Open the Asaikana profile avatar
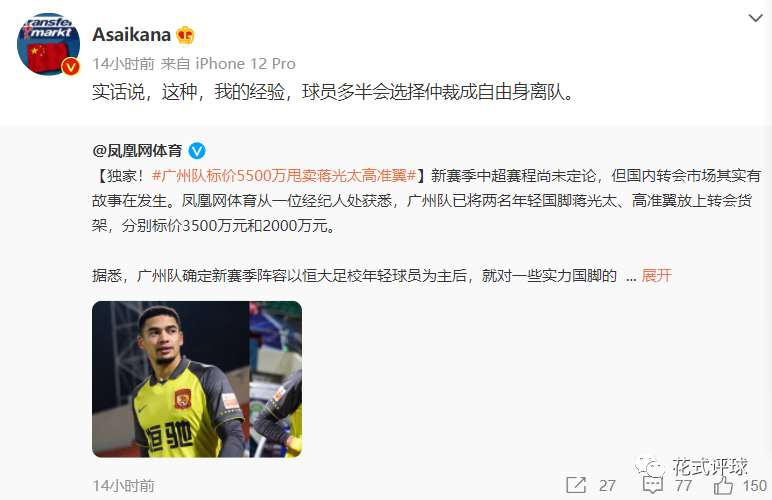Screen dimensions: 772x500 pos(48,44)
